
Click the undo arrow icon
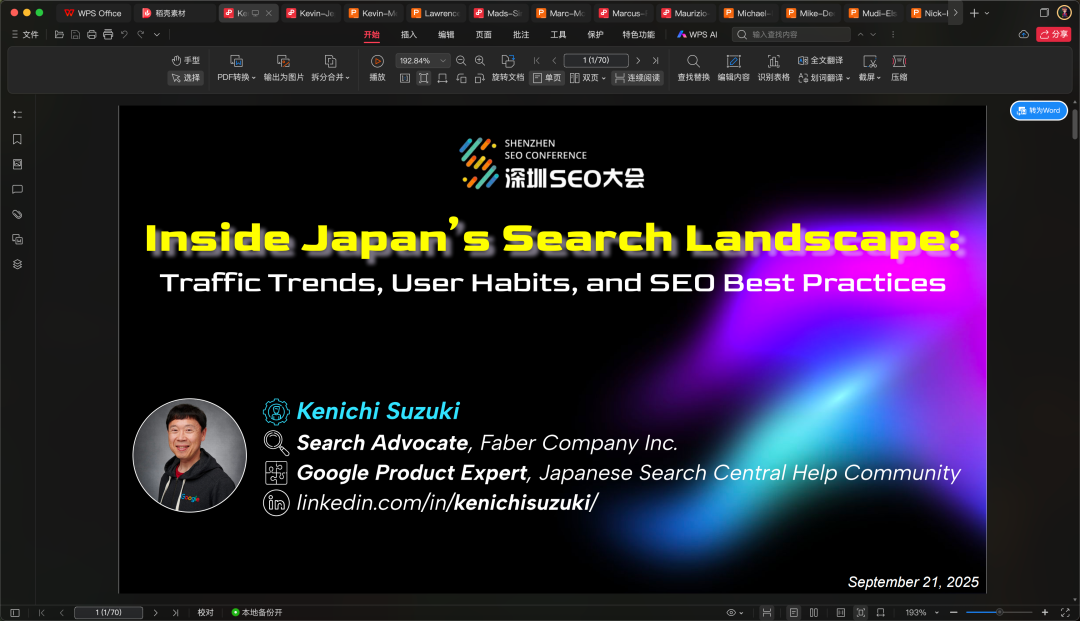coord(124,34)
